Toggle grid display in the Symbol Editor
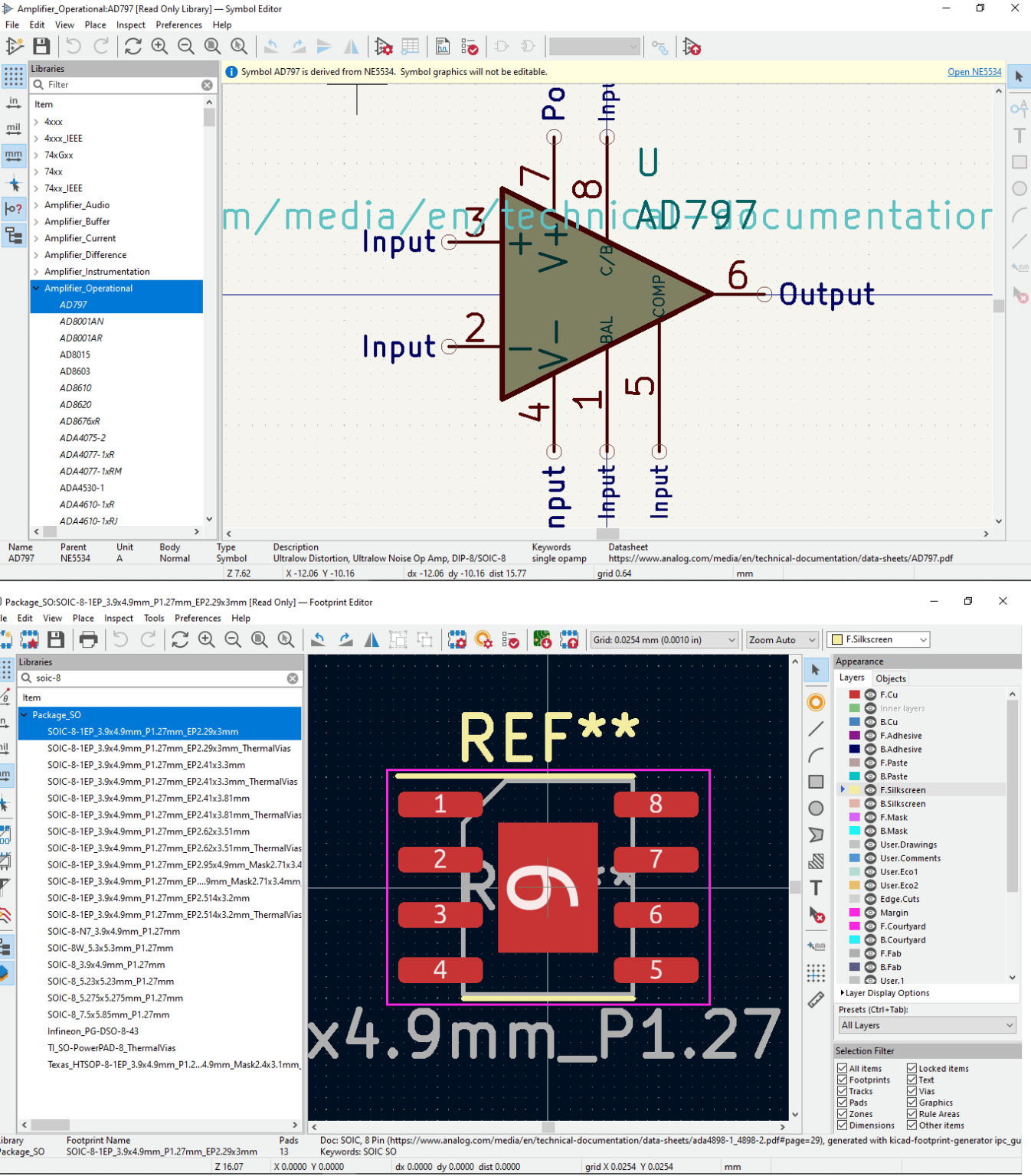The width and height of the screenshot is (1031, 1176). 14,76
